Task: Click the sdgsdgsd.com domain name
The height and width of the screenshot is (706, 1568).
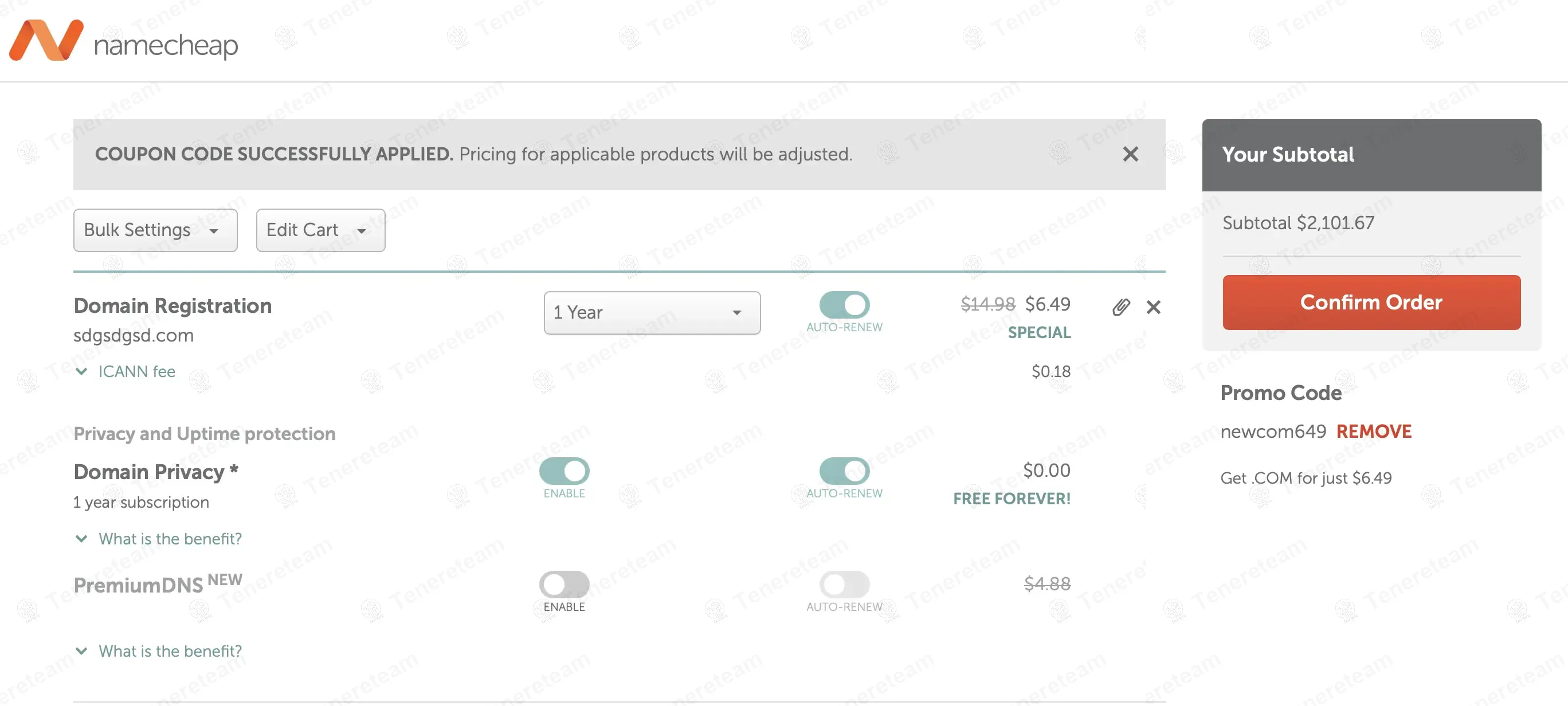Action: 134,335
